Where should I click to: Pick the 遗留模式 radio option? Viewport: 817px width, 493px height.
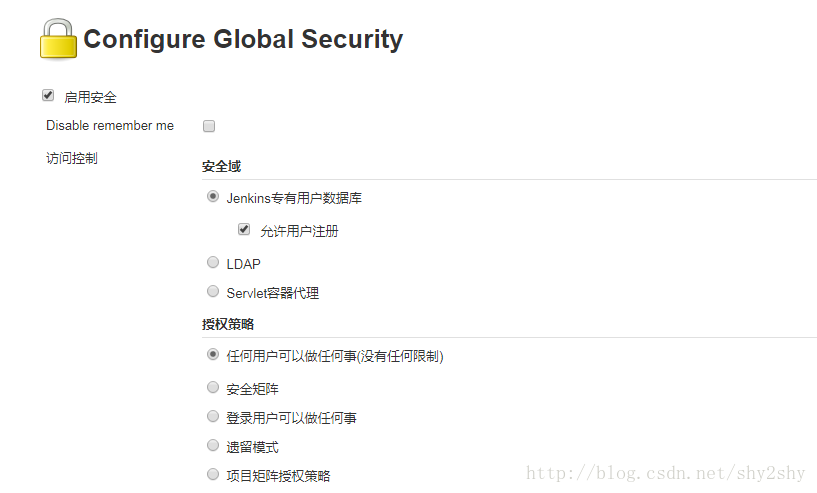pyautogui.click(x=213, y=446)
